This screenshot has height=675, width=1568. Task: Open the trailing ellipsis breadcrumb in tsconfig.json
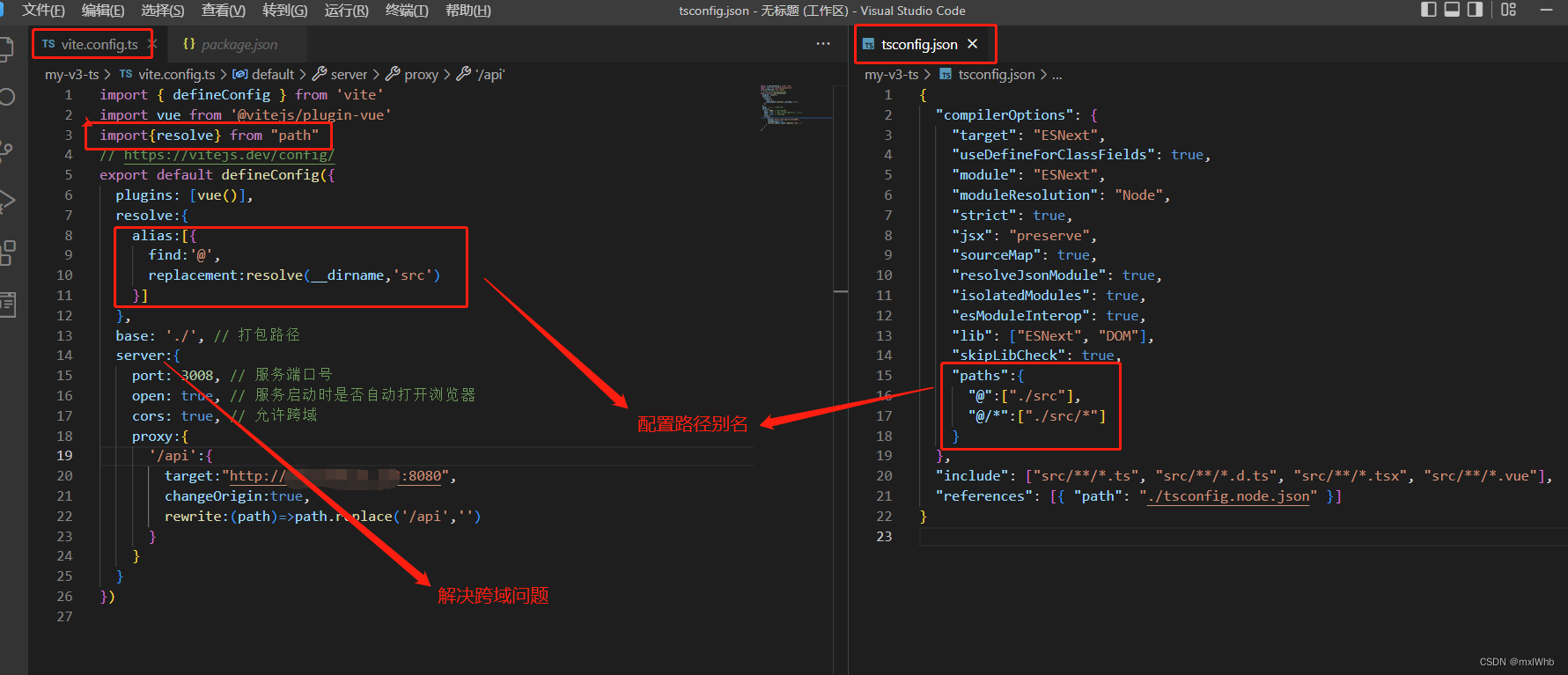point(1057,75)
